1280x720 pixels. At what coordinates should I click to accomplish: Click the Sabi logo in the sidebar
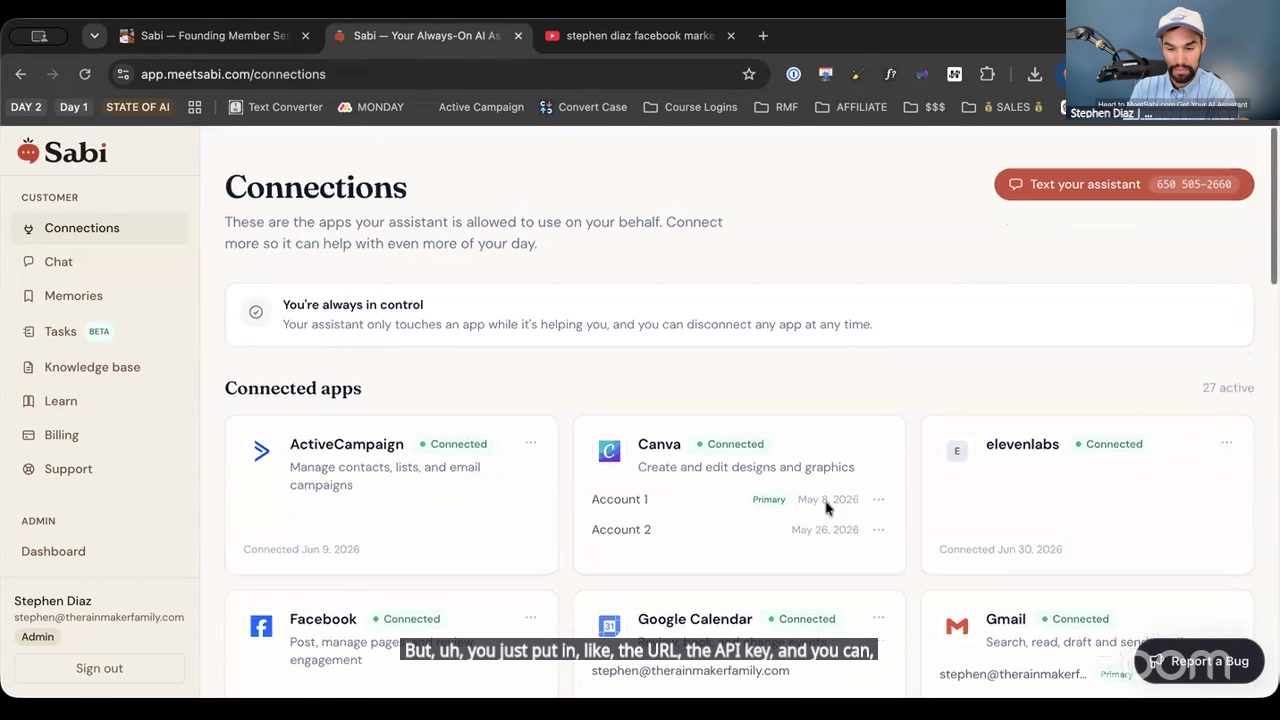pos(62,151)
